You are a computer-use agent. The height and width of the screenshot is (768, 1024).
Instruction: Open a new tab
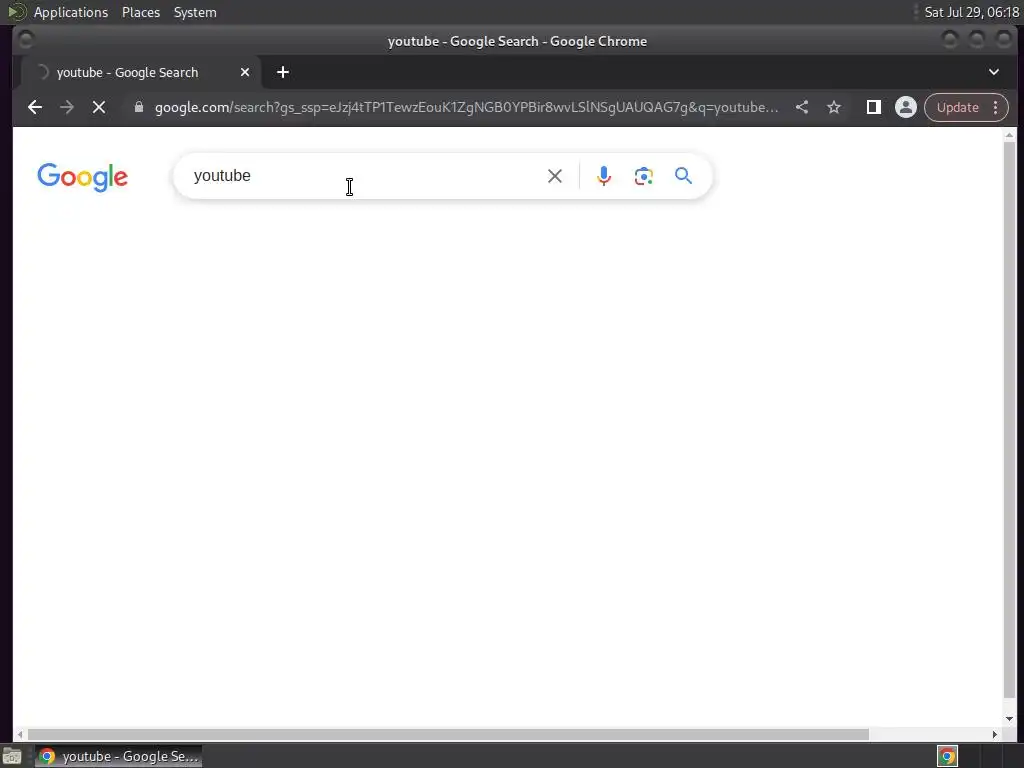tap(283, 72)
